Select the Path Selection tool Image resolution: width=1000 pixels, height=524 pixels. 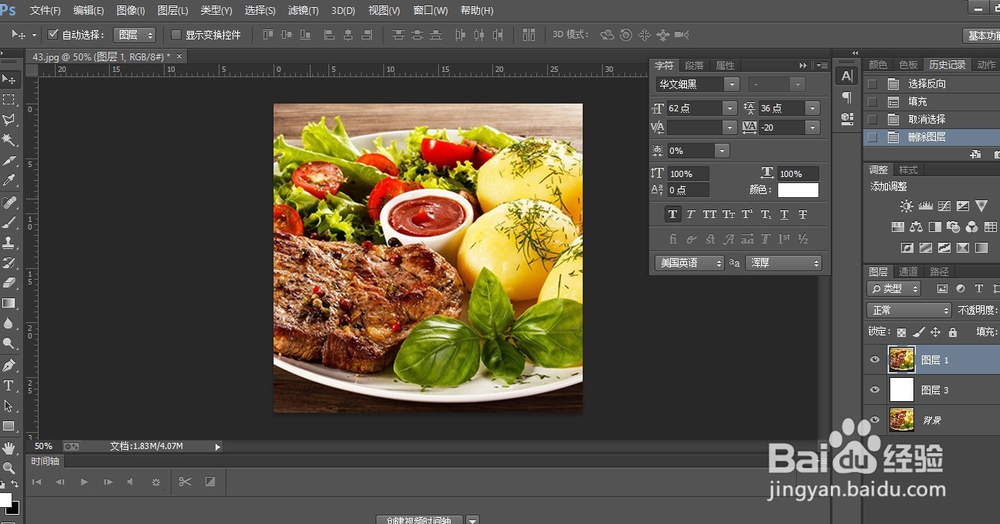coord(9,406)
